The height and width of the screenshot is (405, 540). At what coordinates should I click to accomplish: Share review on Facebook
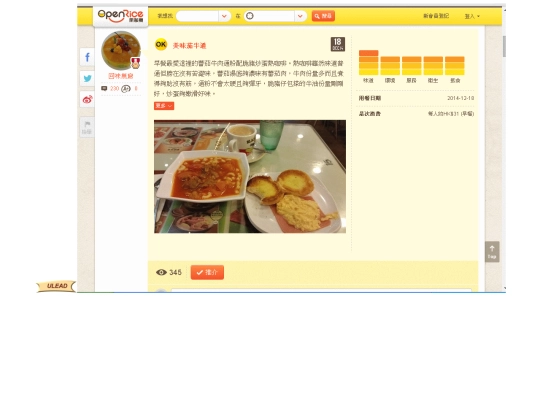[x=87, y=57]
